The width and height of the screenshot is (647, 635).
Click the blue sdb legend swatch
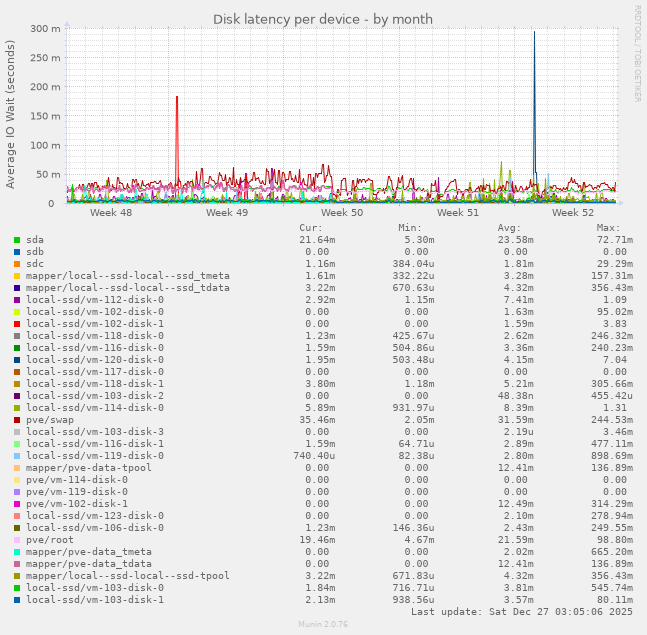coord(17,252)
